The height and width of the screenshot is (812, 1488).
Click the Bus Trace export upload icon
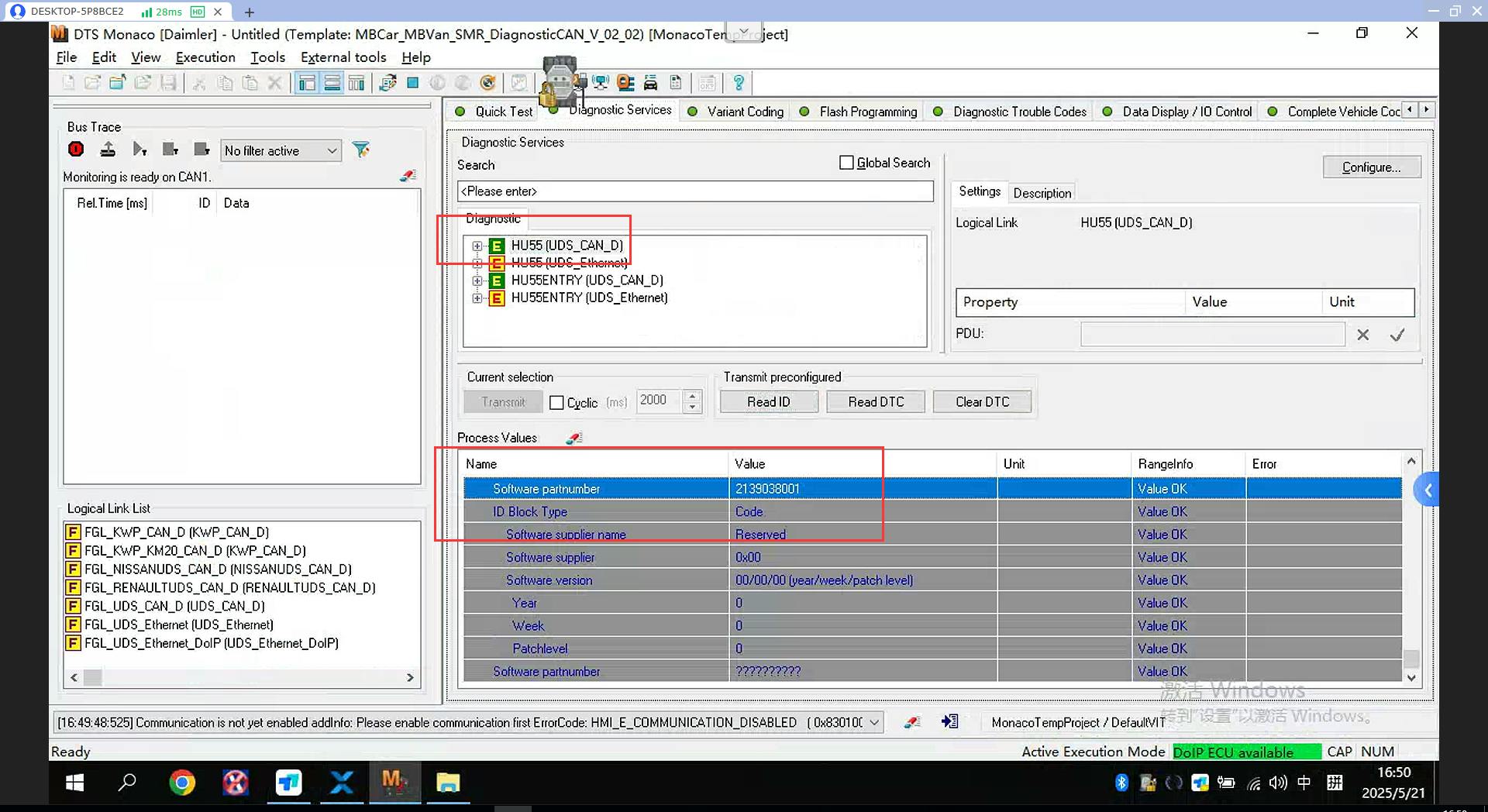(108, 150)
